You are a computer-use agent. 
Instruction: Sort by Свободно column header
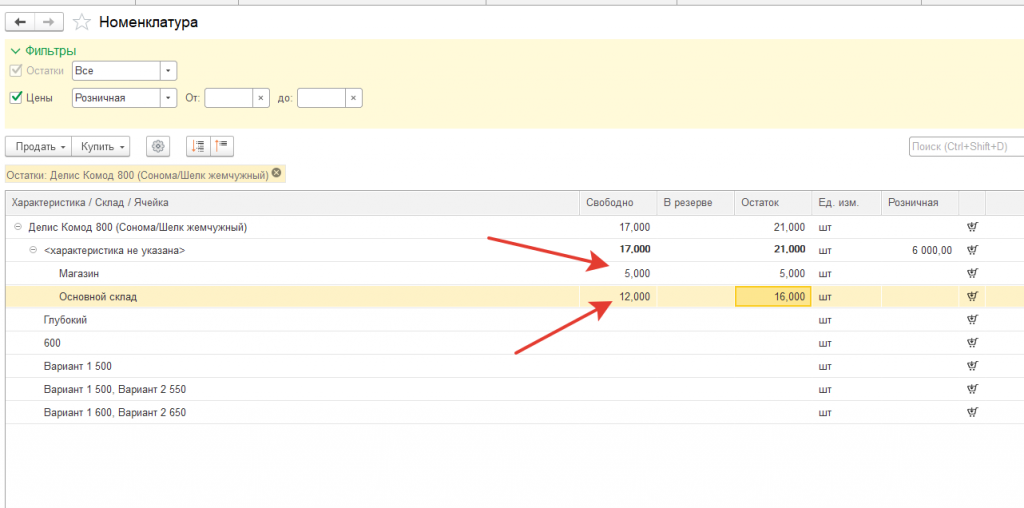coord(618,203)
